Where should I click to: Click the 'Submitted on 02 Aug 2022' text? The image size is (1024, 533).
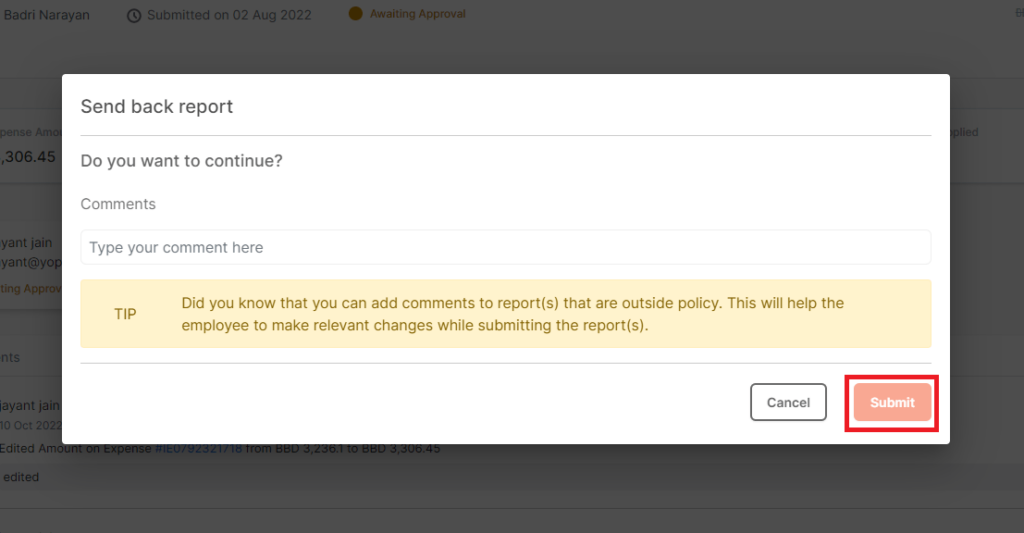[229, 15]
